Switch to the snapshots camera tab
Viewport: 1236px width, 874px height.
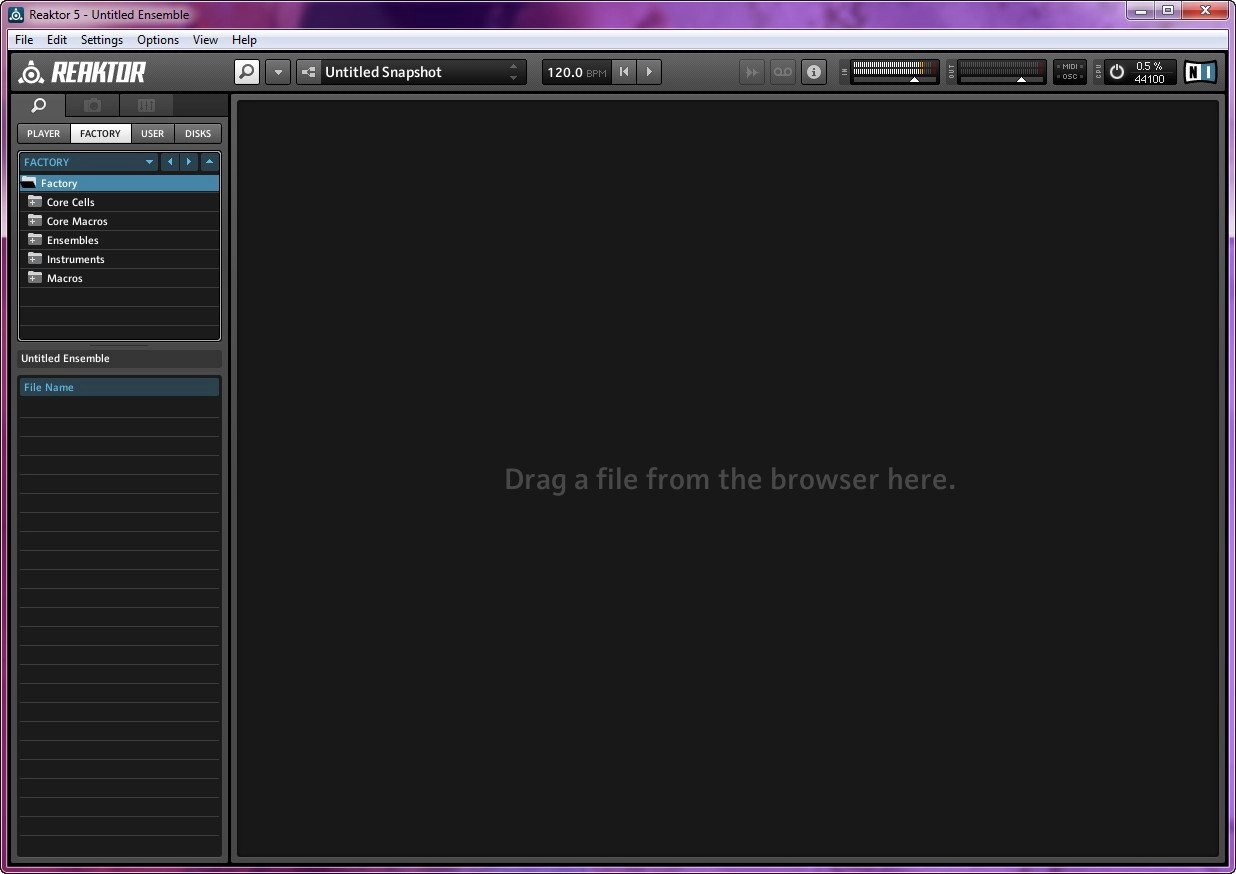click(x=92, y=105)
